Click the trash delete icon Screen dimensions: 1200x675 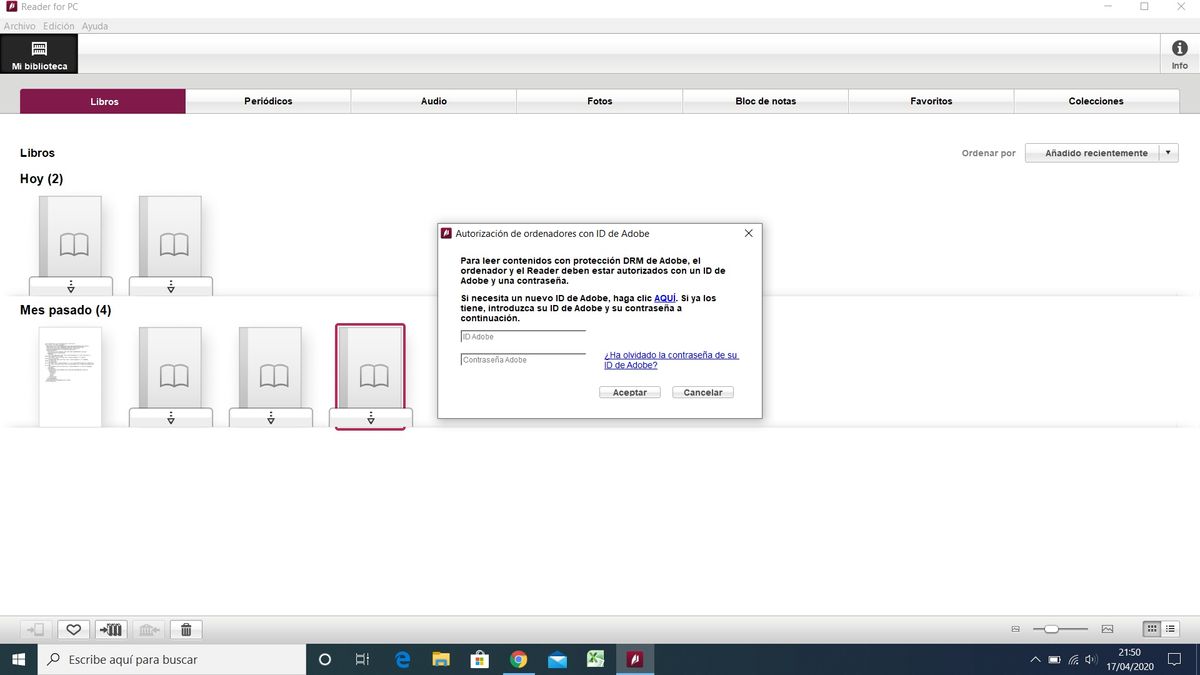(186, 629)
